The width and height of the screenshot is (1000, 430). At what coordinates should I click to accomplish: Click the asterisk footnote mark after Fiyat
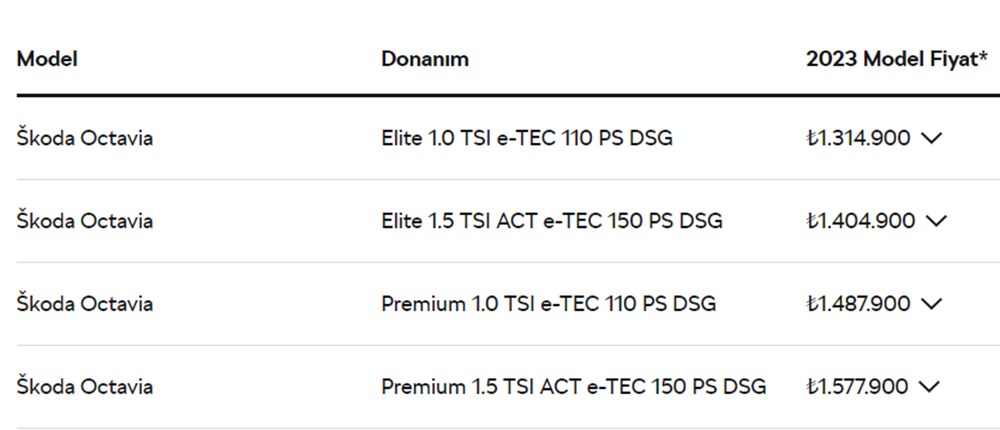(x=983, y=57)
